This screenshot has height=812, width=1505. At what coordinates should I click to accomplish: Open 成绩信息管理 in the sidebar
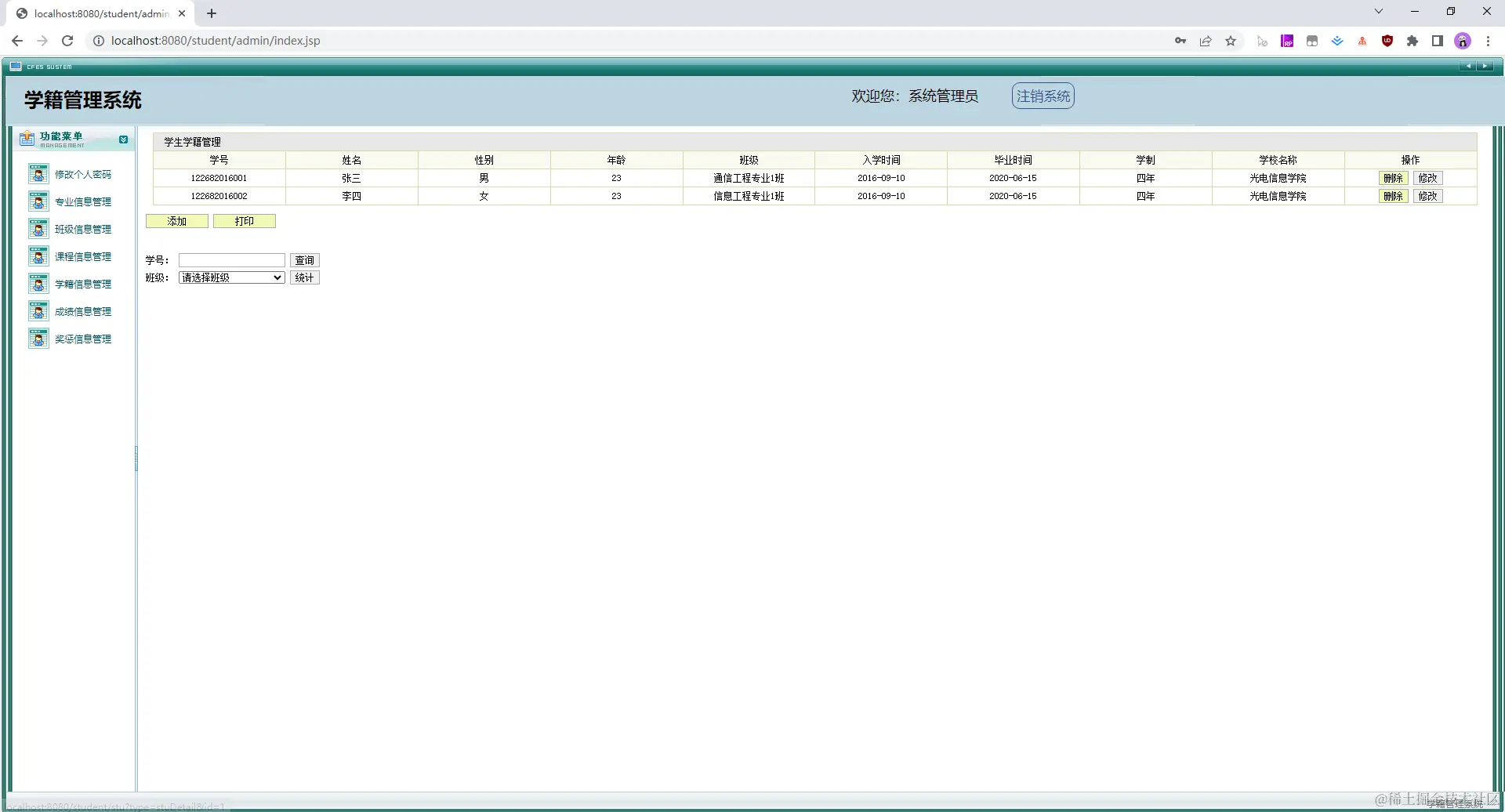tap(83, 310)
